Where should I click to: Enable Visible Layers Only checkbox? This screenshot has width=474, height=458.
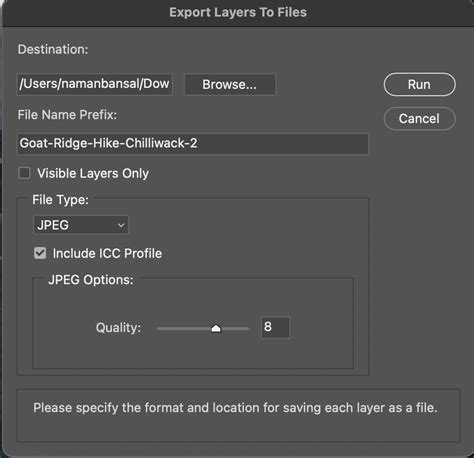coord(25,173)
